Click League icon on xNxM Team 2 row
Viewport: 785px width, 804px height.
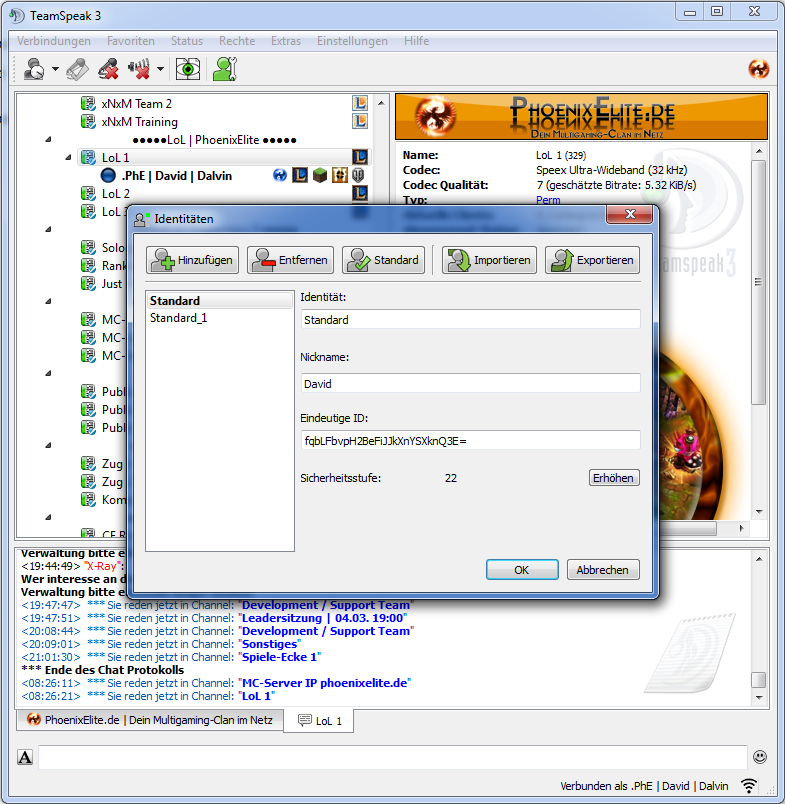point(360,103)
